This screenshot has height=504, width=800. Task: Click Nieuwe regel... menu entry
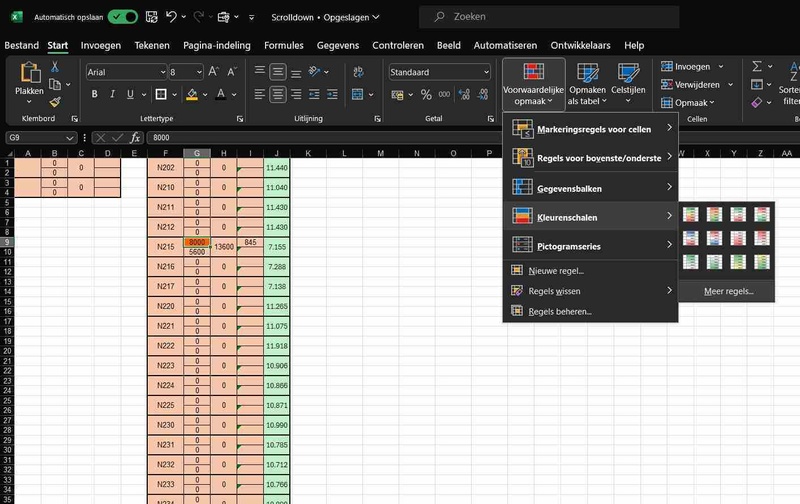(590, 270)
